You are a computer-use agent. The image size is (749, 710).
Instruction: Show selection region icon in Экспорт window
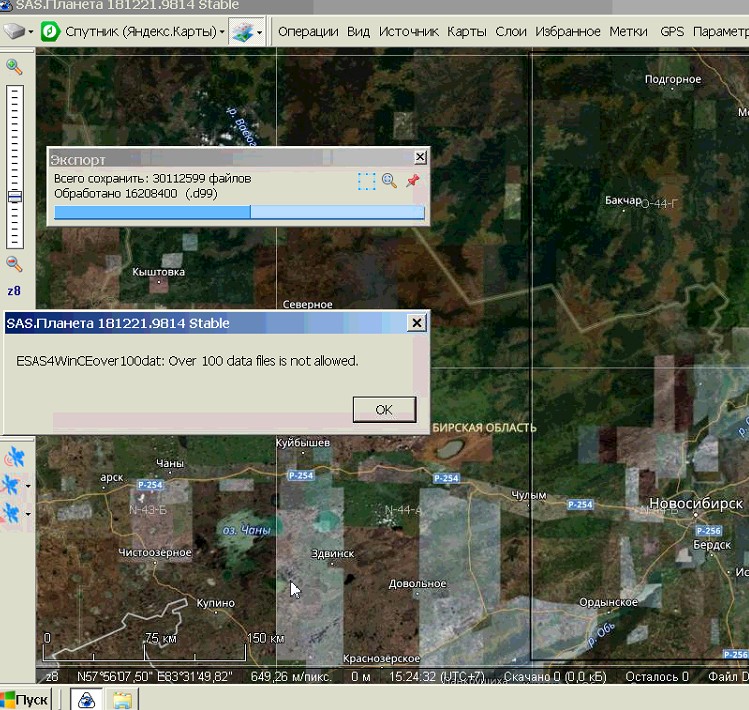(x=367, y=181)
